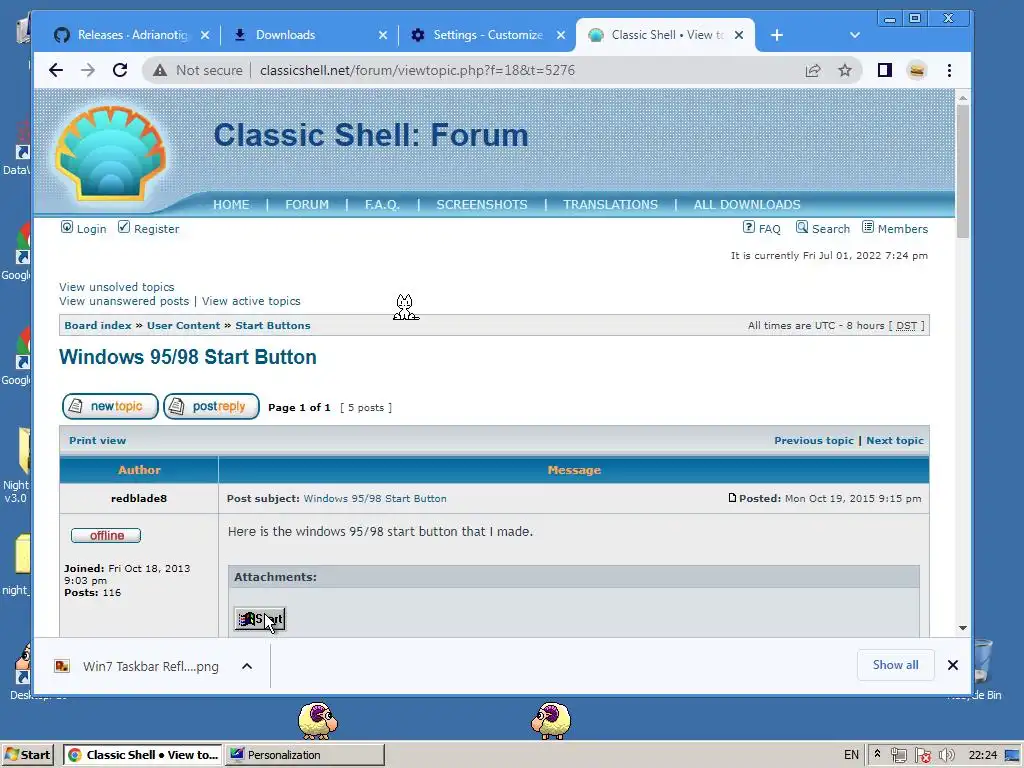Screen dimensions: 1024x768
Task: Click the Login link
Action: (x=91, y=229)
